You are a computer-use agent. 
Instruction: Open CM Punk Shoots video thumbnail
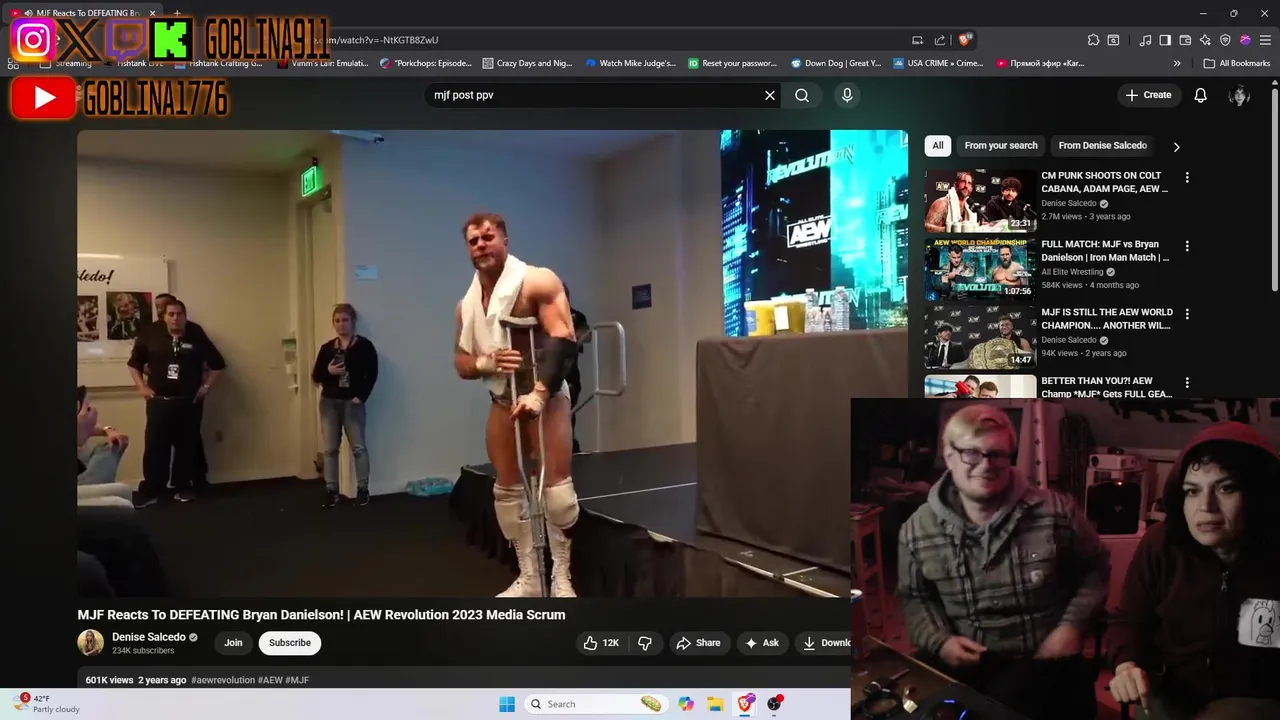(980, 200)
